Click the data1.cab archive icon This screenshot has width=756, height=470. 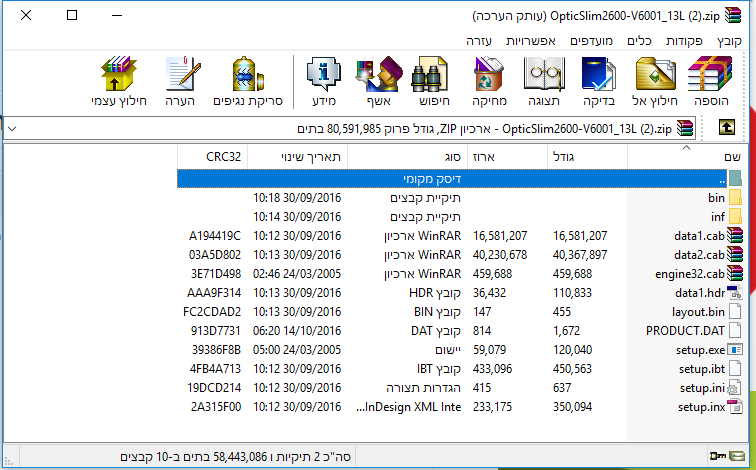[x=735, y=236]
